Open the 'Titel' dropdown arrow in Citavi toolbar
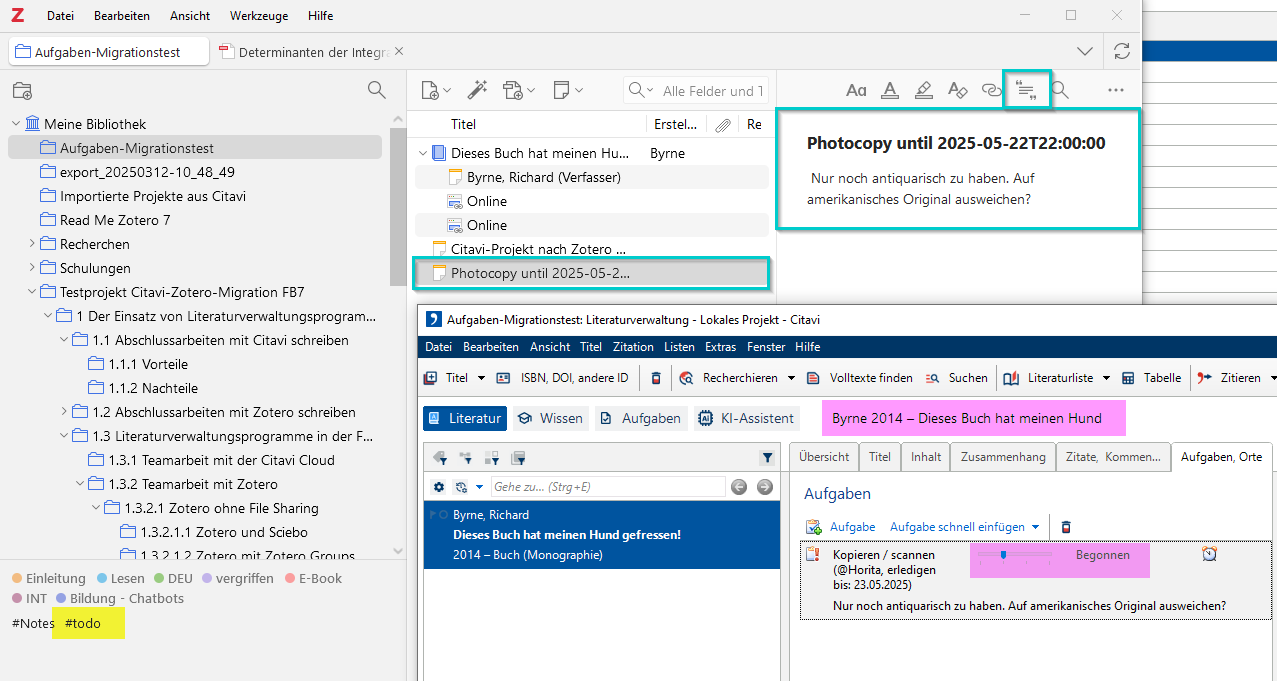 pos(481,378)
